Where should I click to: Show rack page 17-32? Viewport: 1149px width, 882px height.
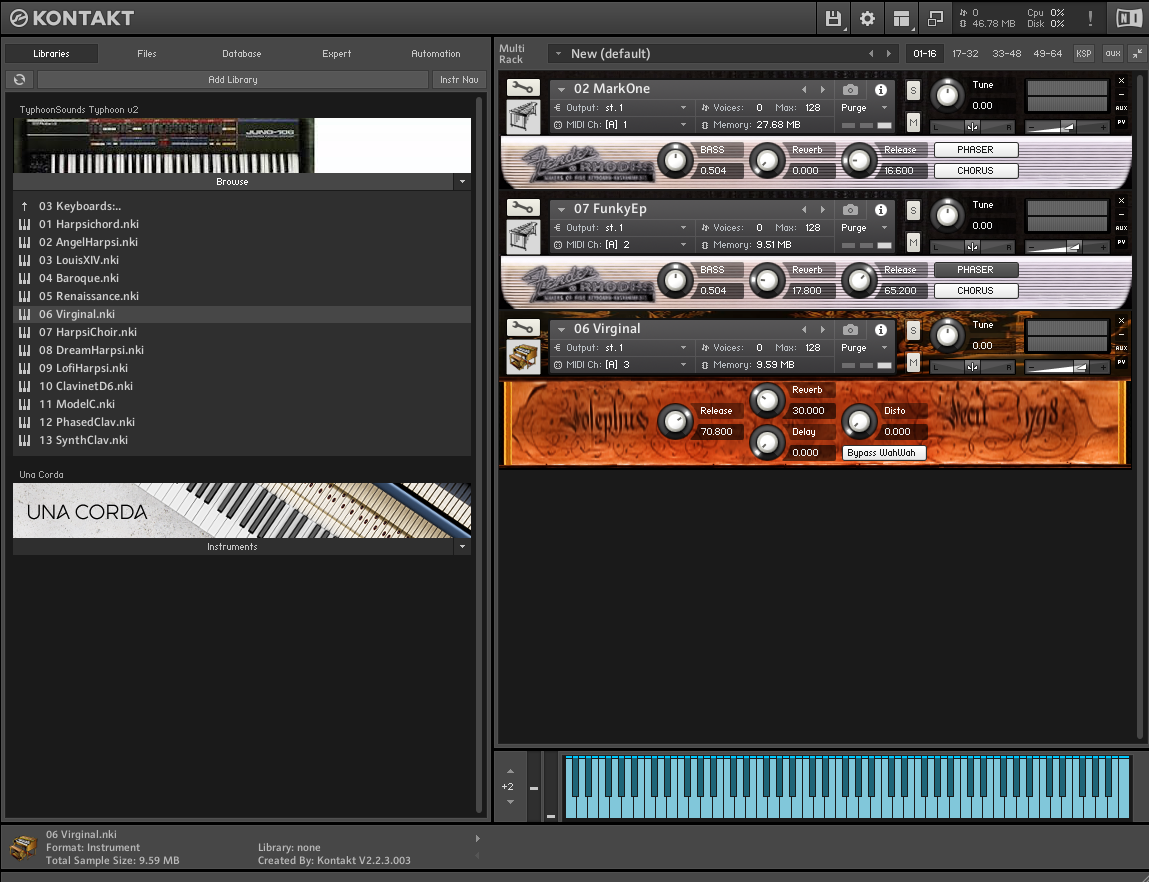tap(965, 53)
